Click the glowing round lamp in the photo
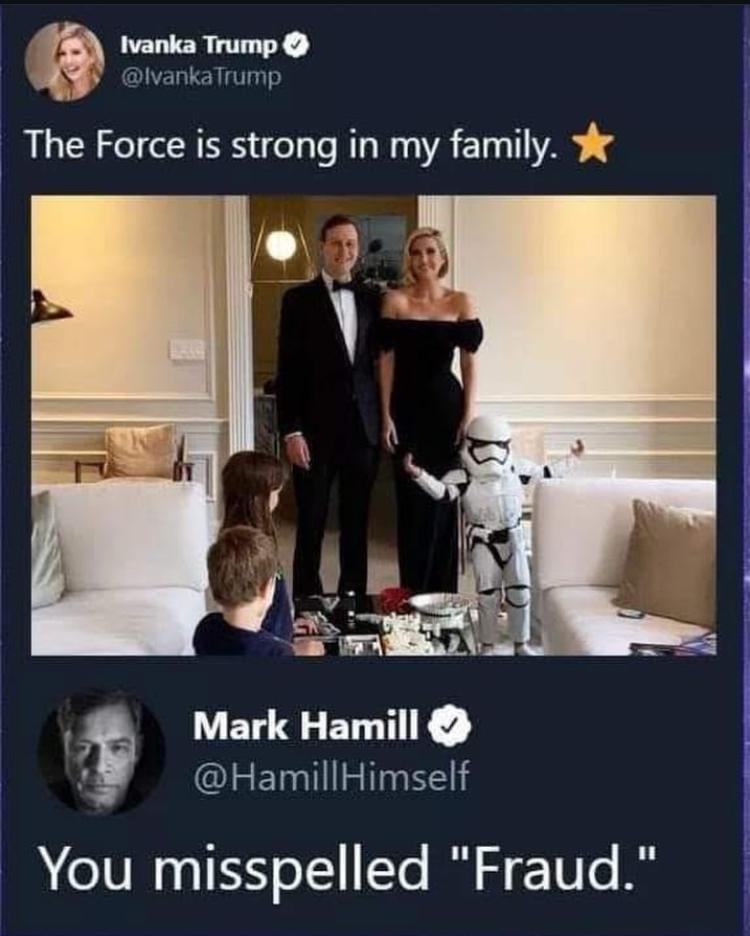 coord(281,245)
